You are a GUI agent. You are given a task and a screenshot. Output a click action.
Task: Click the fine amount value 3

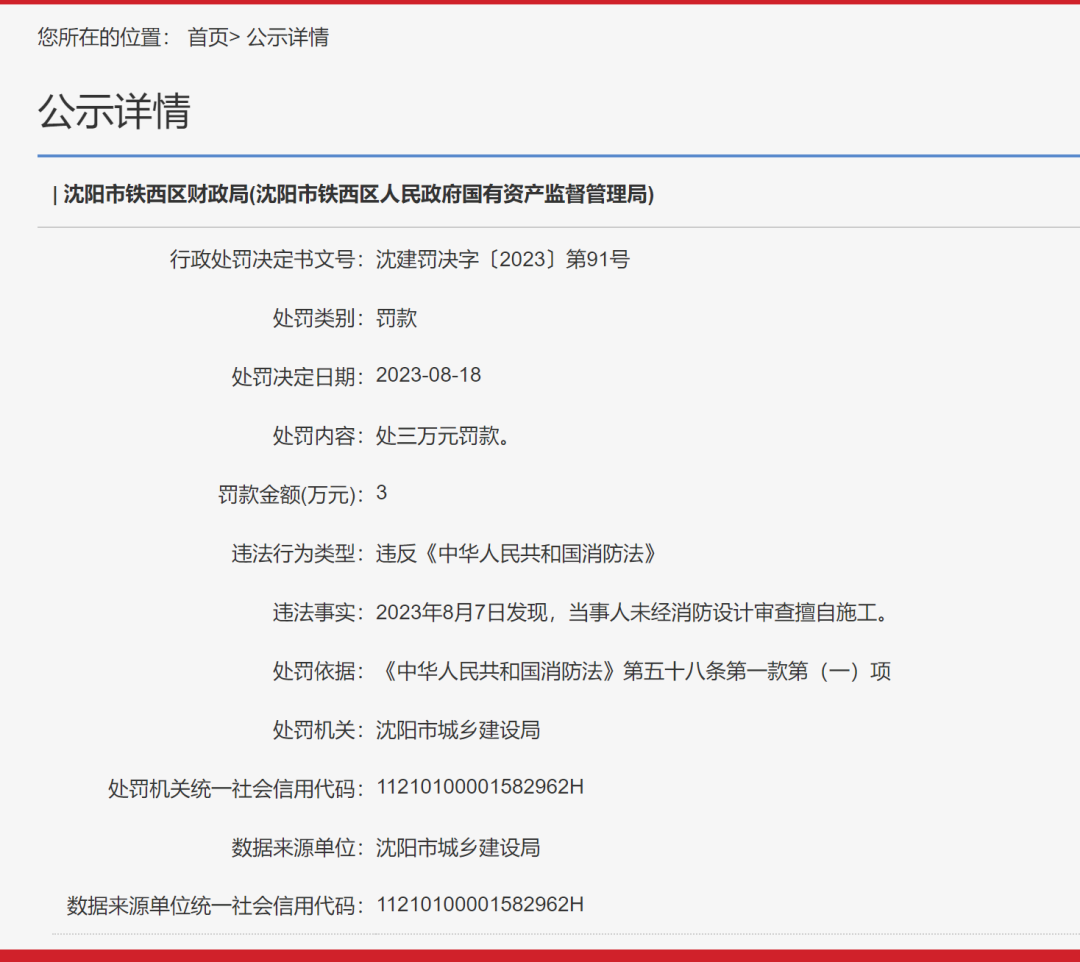pos(381,493)
